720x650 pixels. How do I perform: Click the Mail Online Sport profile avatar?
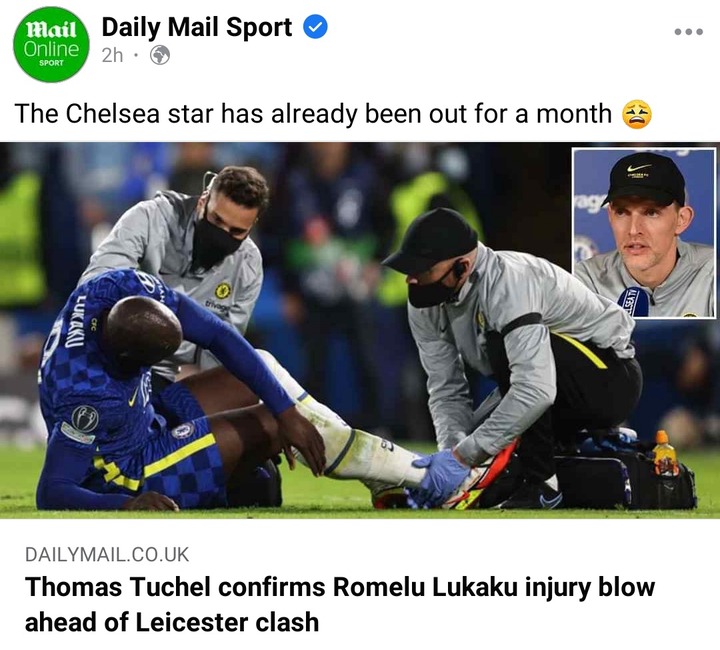51,45
